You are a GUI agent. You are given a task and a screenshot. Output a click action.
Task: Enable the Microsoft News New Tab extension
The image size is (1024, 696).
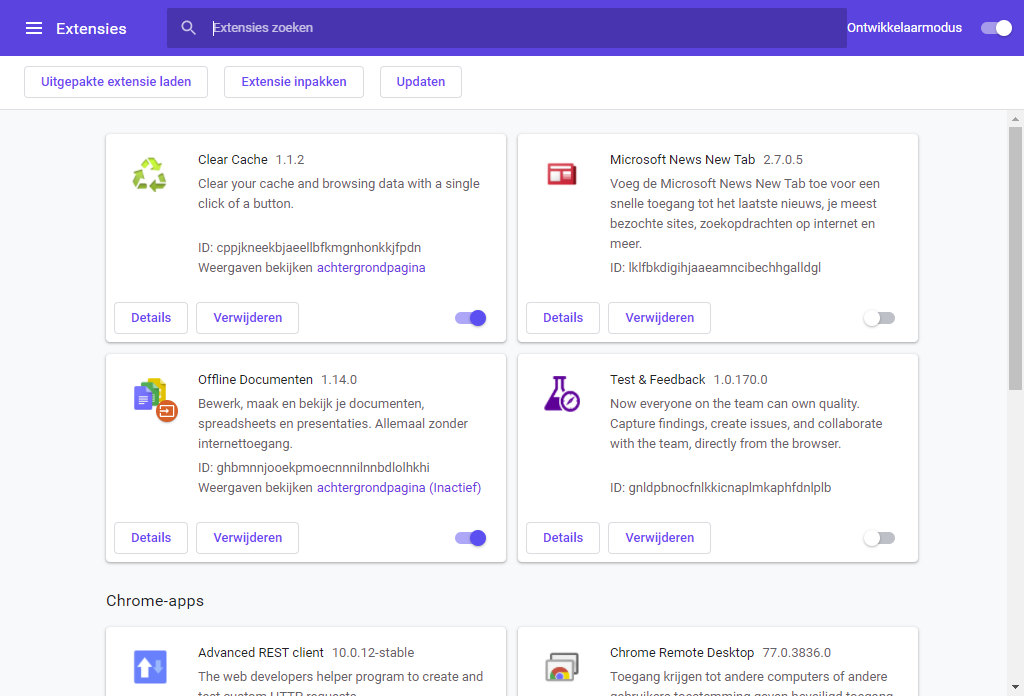(879, 318)
